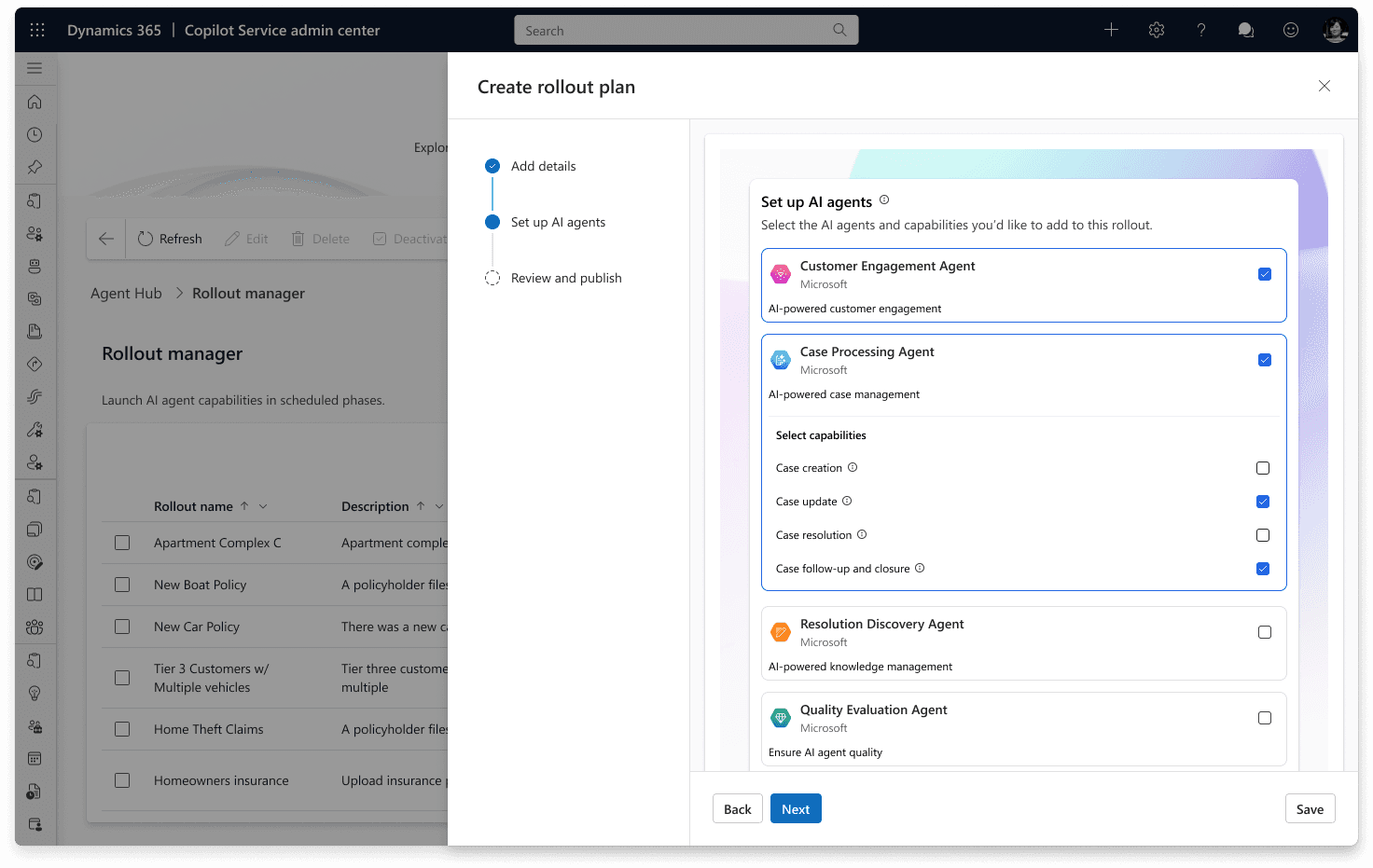
Task: Go to the Review and publish step
Action: click(553, 278)
